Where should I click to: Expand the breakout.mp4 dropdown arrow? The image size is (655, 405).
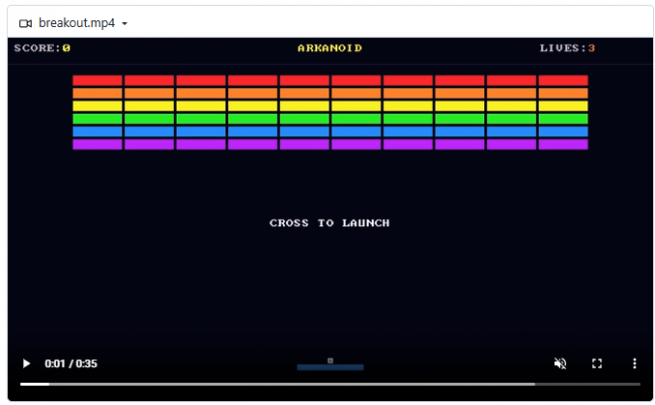pos(124,23)
